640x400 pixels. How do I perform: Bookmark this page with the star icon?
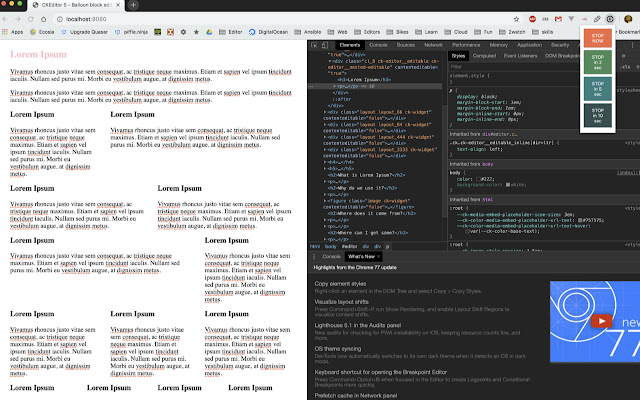[516, 19]
